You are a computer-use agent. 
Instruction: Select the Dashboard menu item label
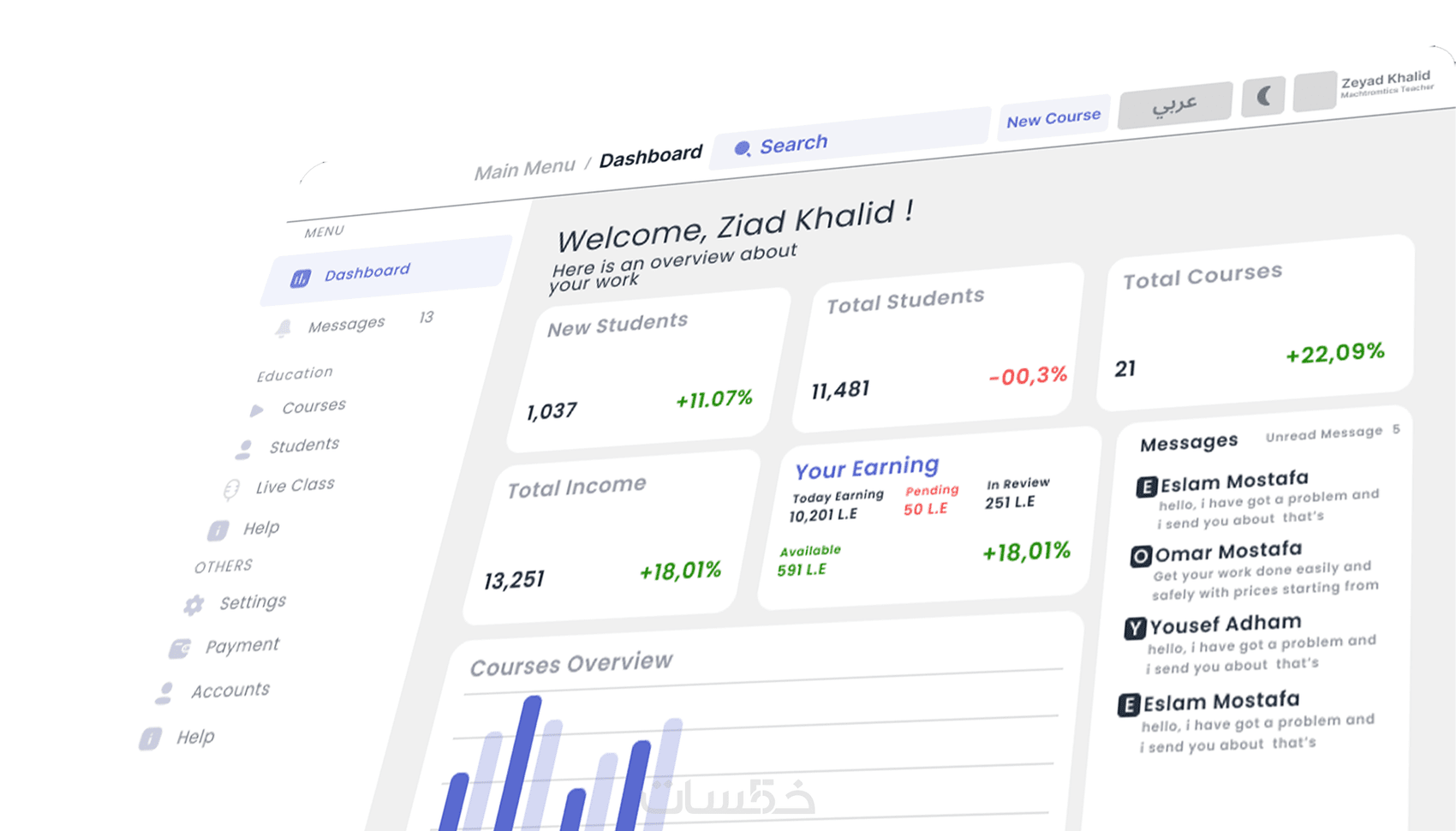367,272
